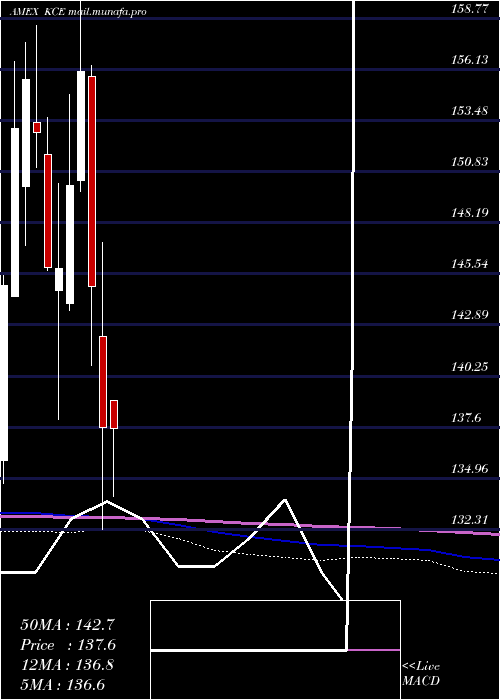Click the 132.31 price axis label
The width and height of the screenshot is (500, 700).
click(470, 520)
